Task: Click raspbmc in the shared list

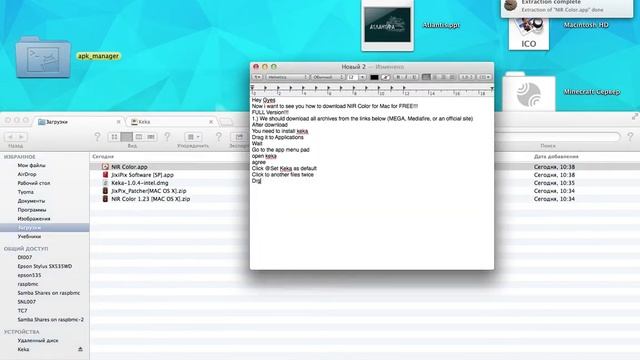Action: pyautogui.click(x=28, y=284)
